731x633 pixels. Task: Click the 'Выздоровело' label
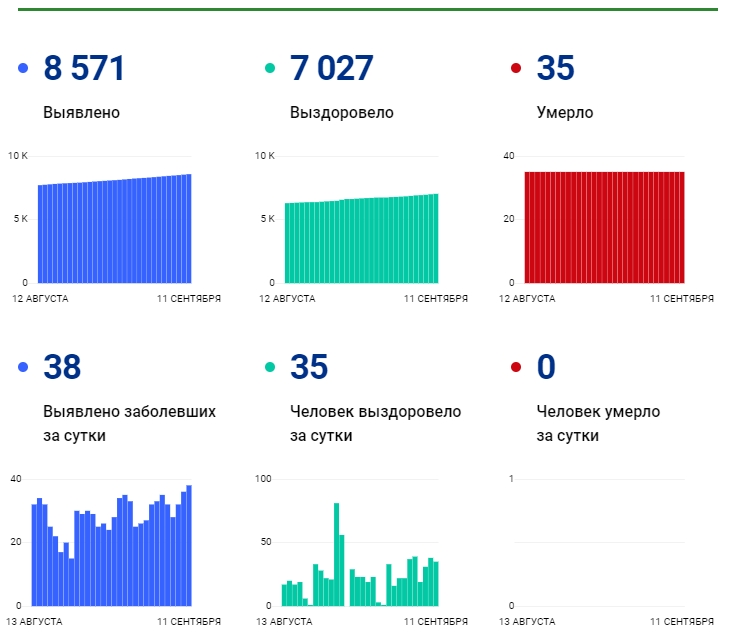coord(342,112)
